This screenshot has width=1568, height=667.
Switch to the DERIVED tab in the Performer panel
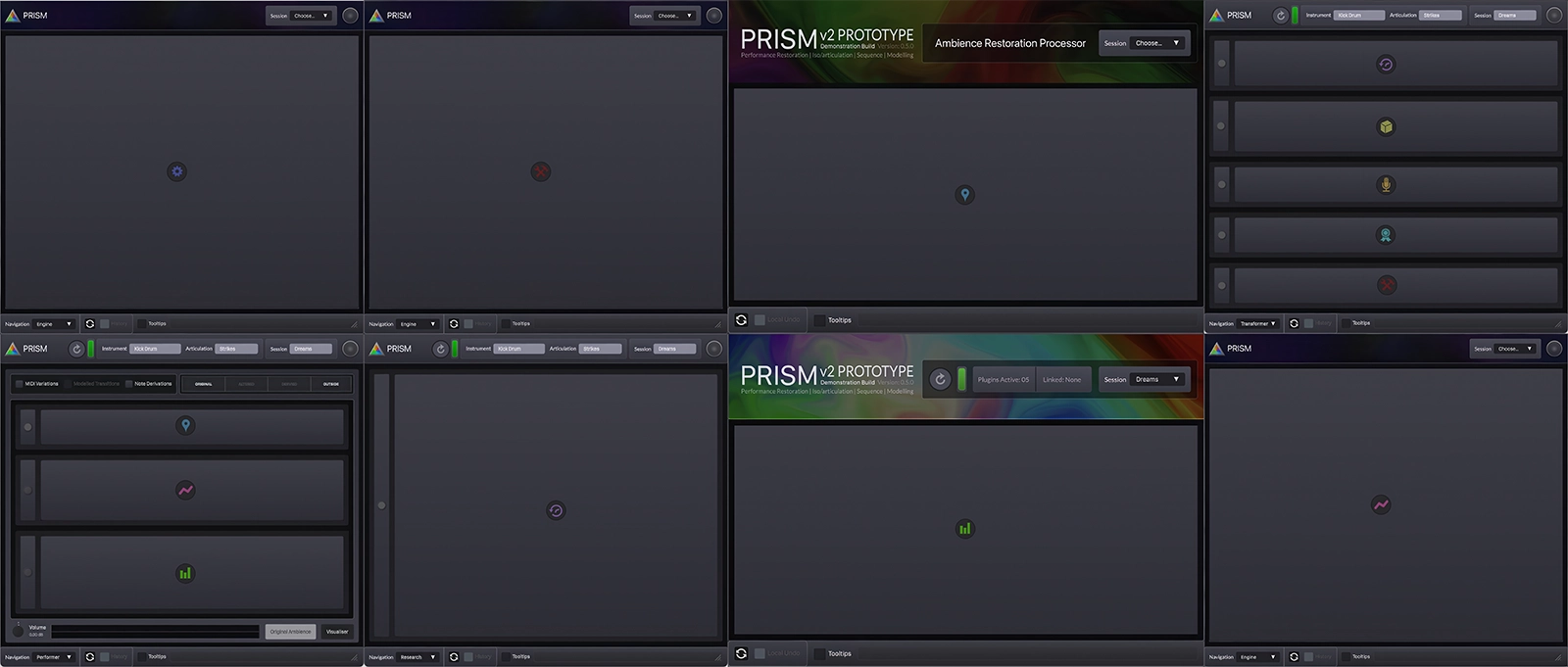click(289, 384)
